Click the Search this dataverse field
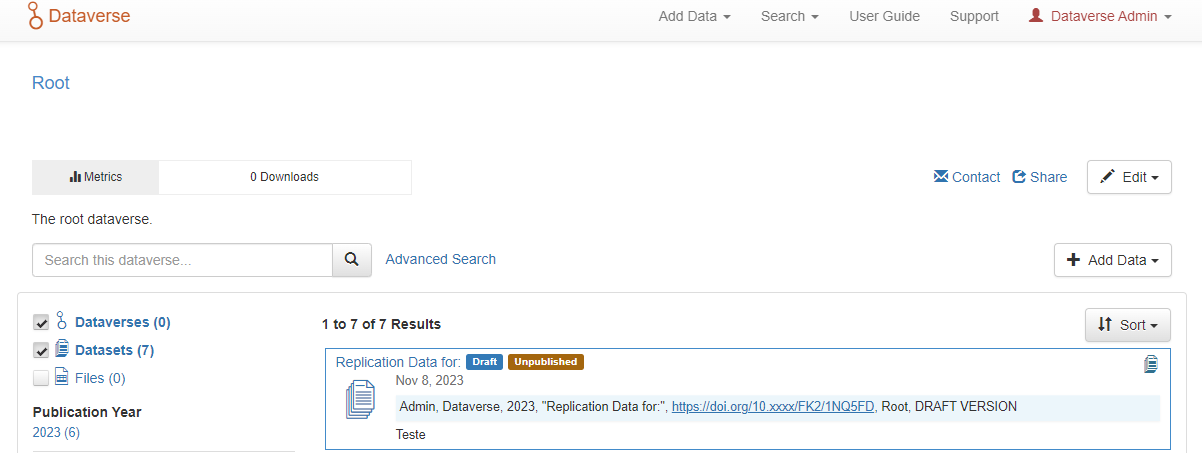Image resolution: width=1202 pixels, height=453 pixels. 182,260
